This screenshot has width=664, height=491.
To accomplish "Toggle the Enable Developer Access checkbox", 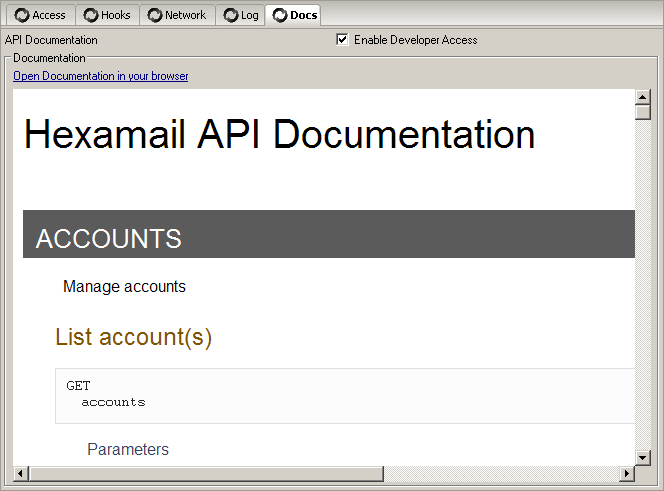I will click(x=343, y=40).
